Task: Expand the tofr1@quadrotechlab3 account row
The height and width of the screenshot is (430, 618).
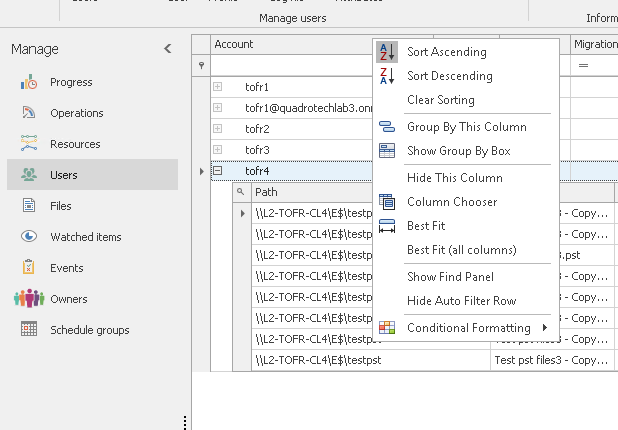Action: tap(218, 108)
